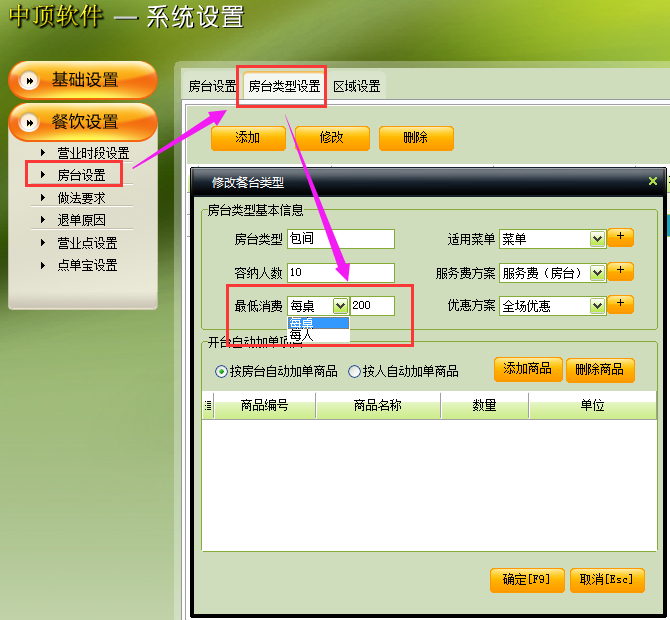Click the 数量 column header
This screenshot has width=670, height=620.
click(x=485, y=405)
